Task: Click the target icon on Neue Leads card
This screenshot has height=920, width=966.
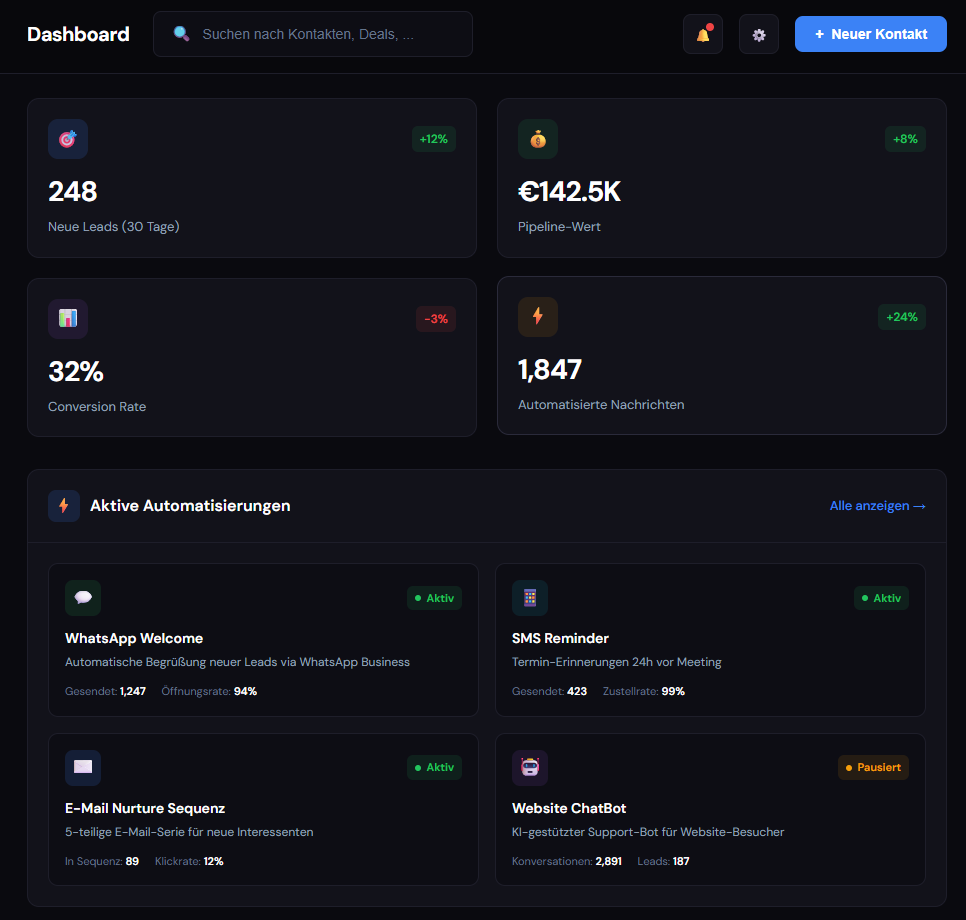Action: point(68,139)
